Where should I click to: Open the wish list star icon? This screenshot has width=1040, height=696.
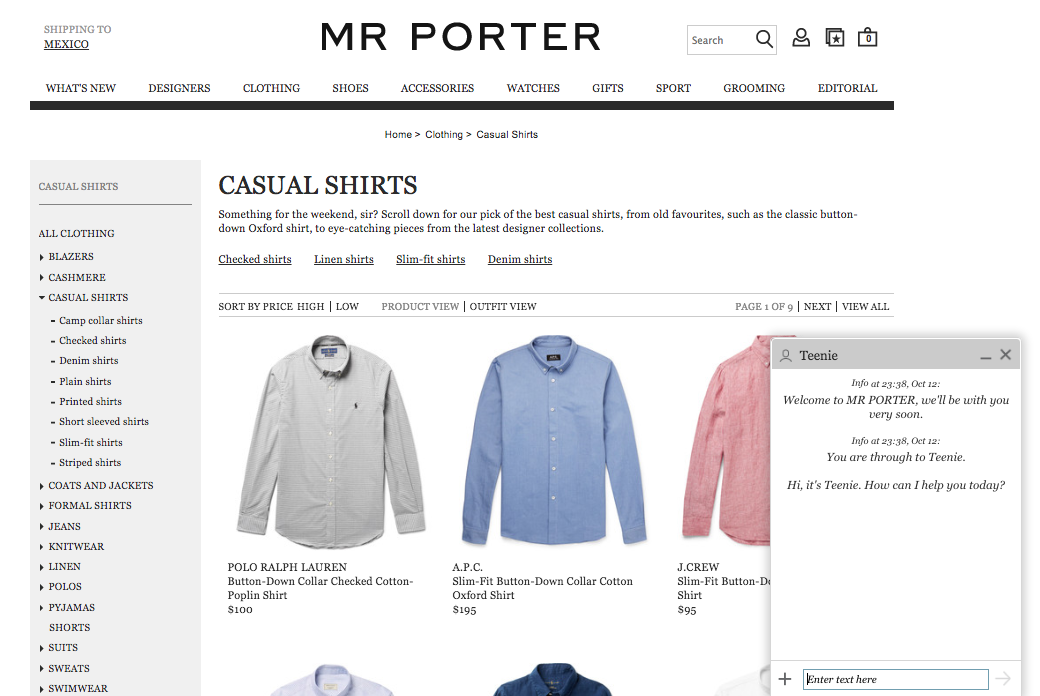(835, 38)
